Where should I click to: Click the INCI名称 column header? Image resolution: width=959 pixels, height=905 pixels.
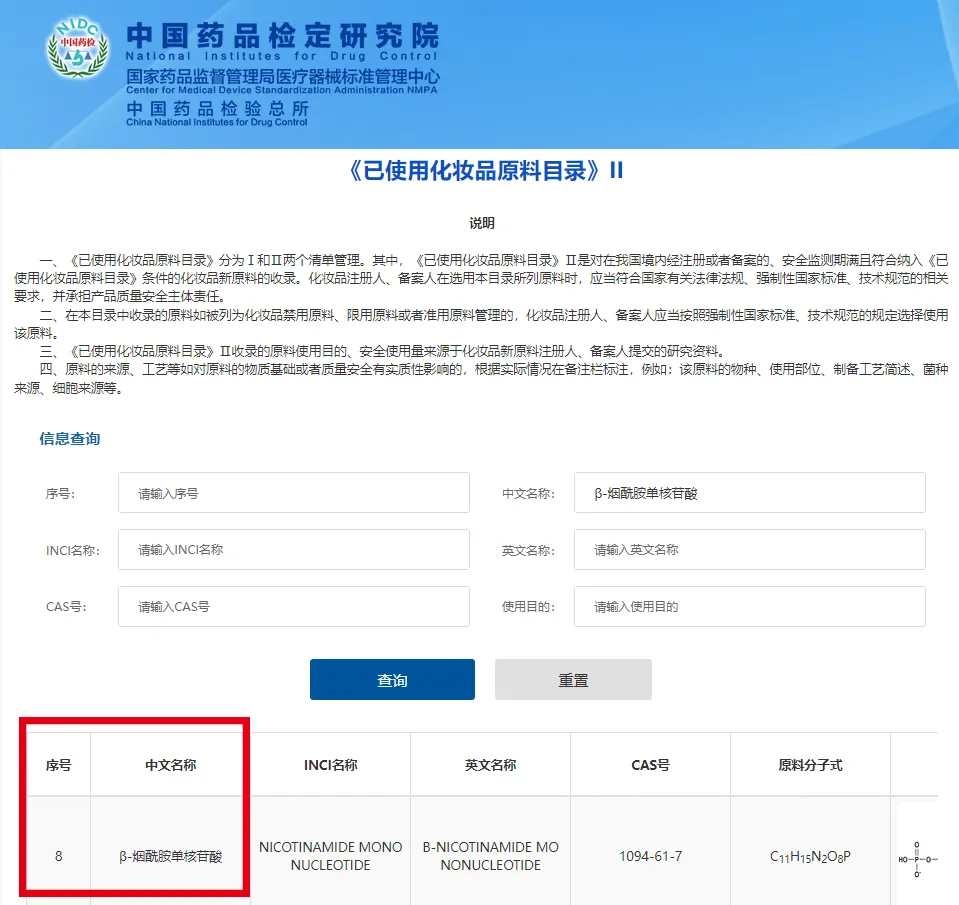(x=330, y=764)
